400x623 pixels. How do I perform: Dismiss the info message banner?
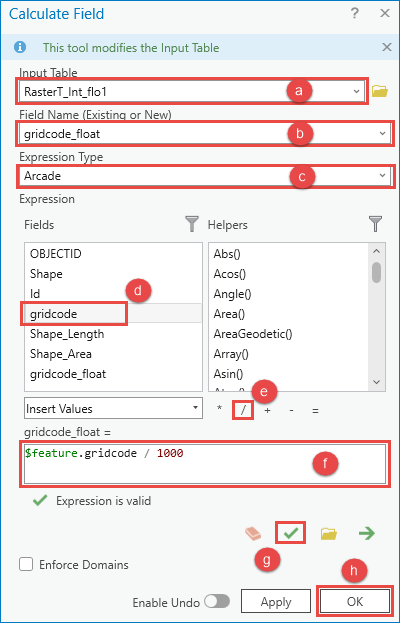pyautogui.click(x=386, y=48)
